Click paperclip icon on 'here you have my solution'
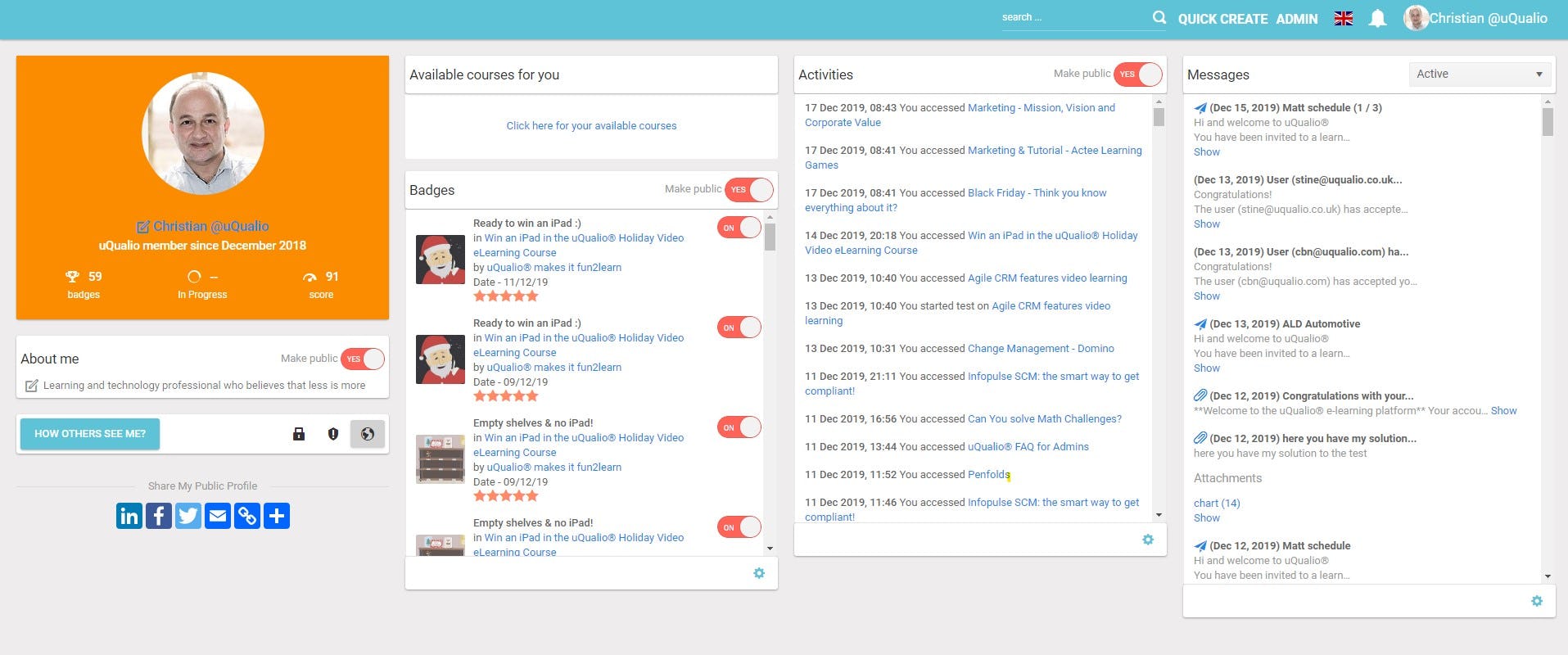The image size is (1568, 655). tap(1200, 439)
